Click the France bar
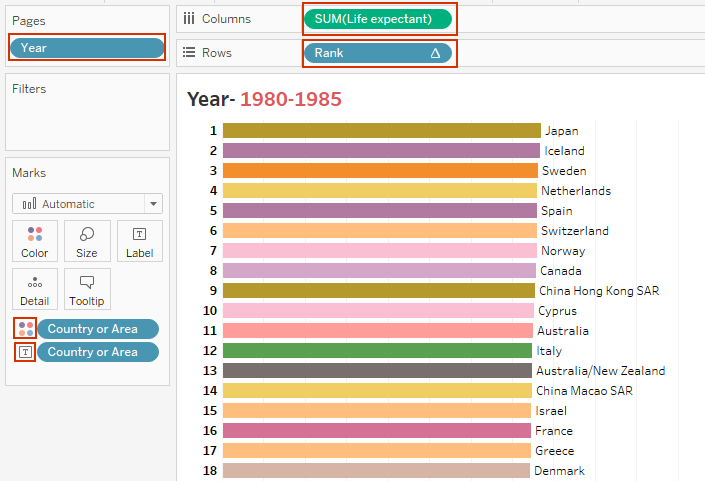 [377, 431]
